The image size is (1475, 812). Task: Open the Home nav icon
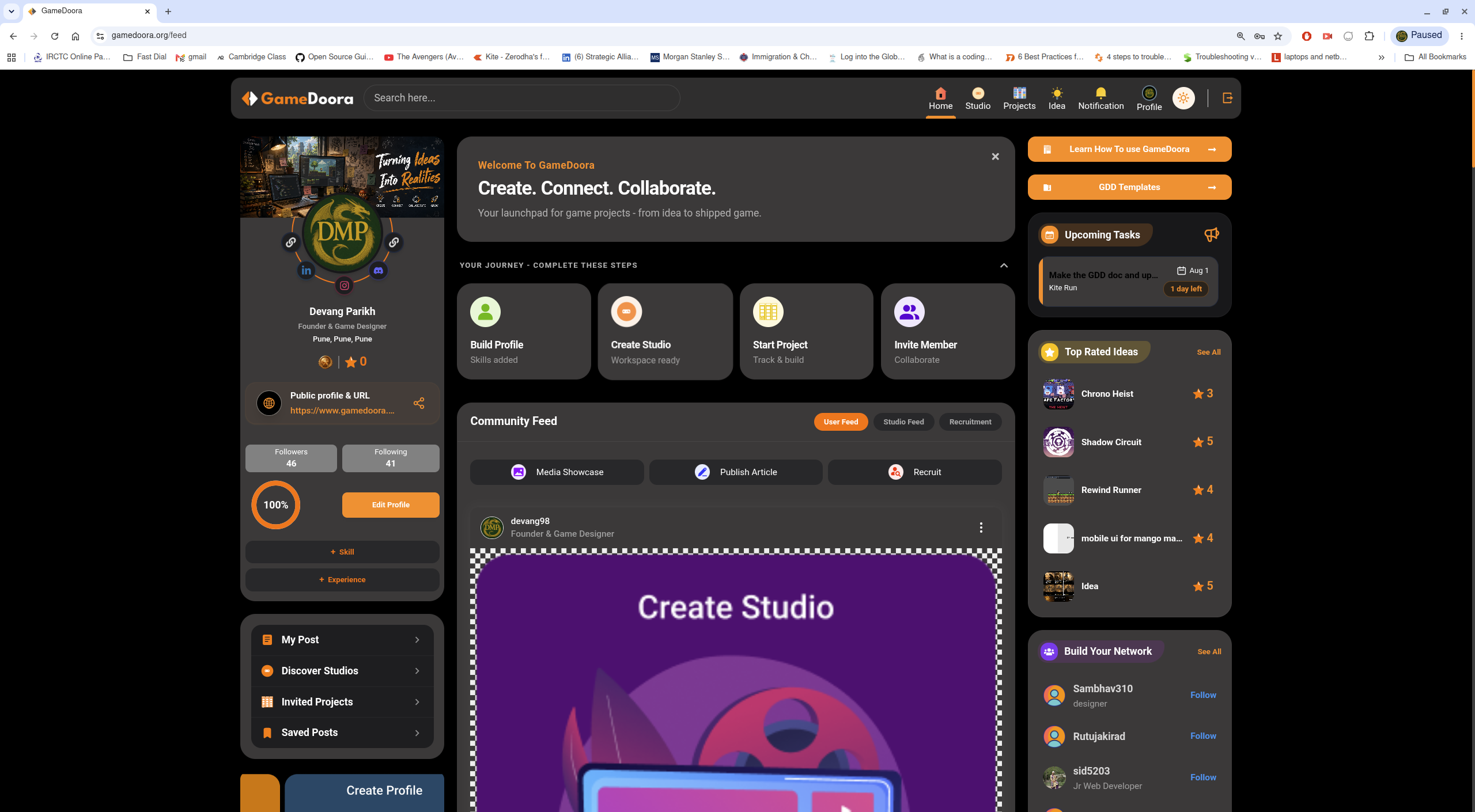(940, 98)
